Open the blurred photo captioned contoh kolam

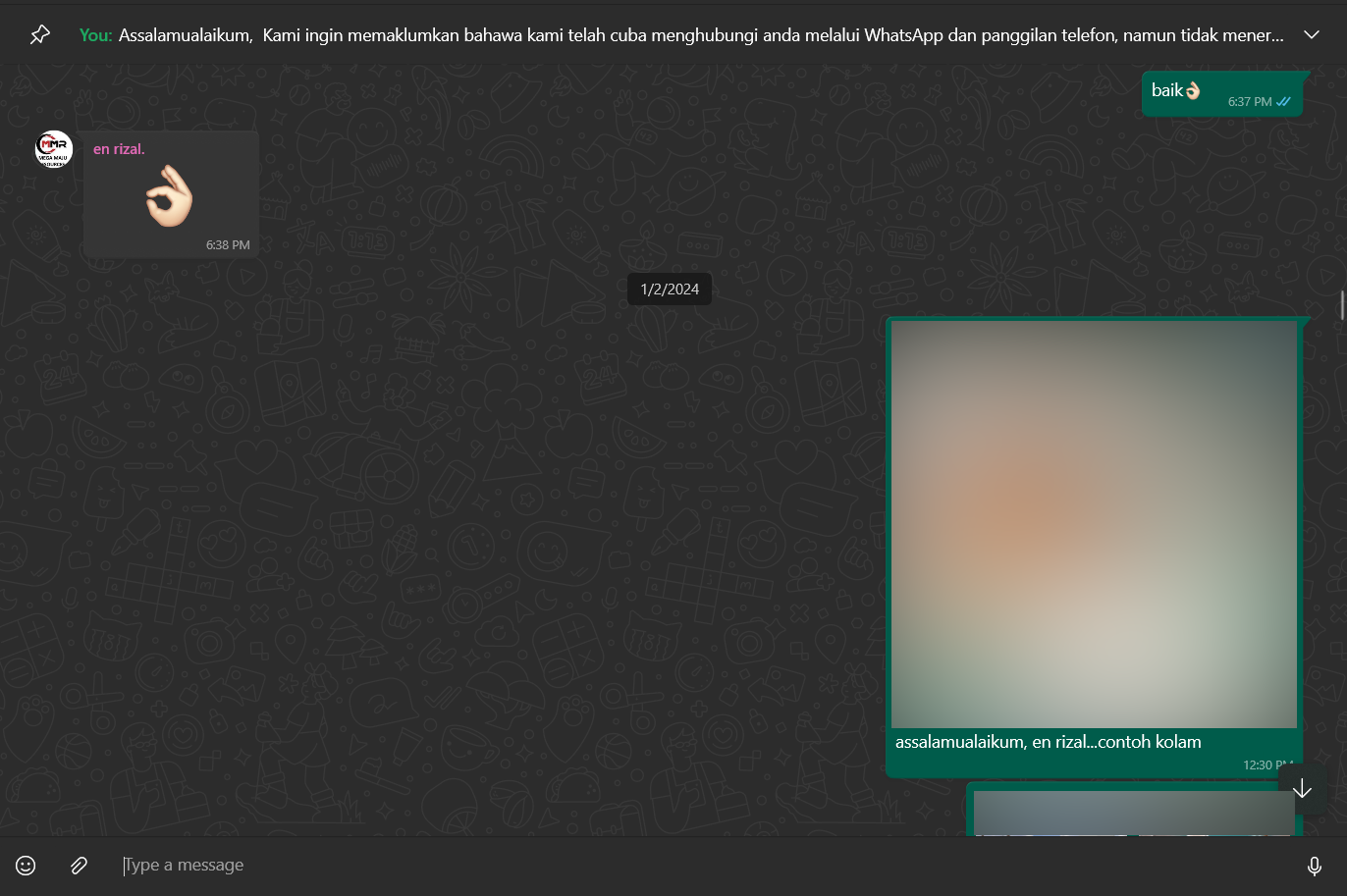coord(1094,525)
